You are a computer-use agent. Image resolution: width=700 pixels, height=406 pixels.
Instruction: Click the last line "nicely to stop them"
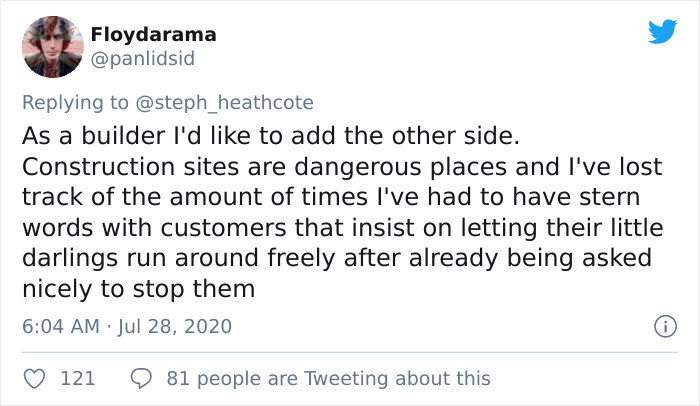pyautogui.click(x=138, y=288)
